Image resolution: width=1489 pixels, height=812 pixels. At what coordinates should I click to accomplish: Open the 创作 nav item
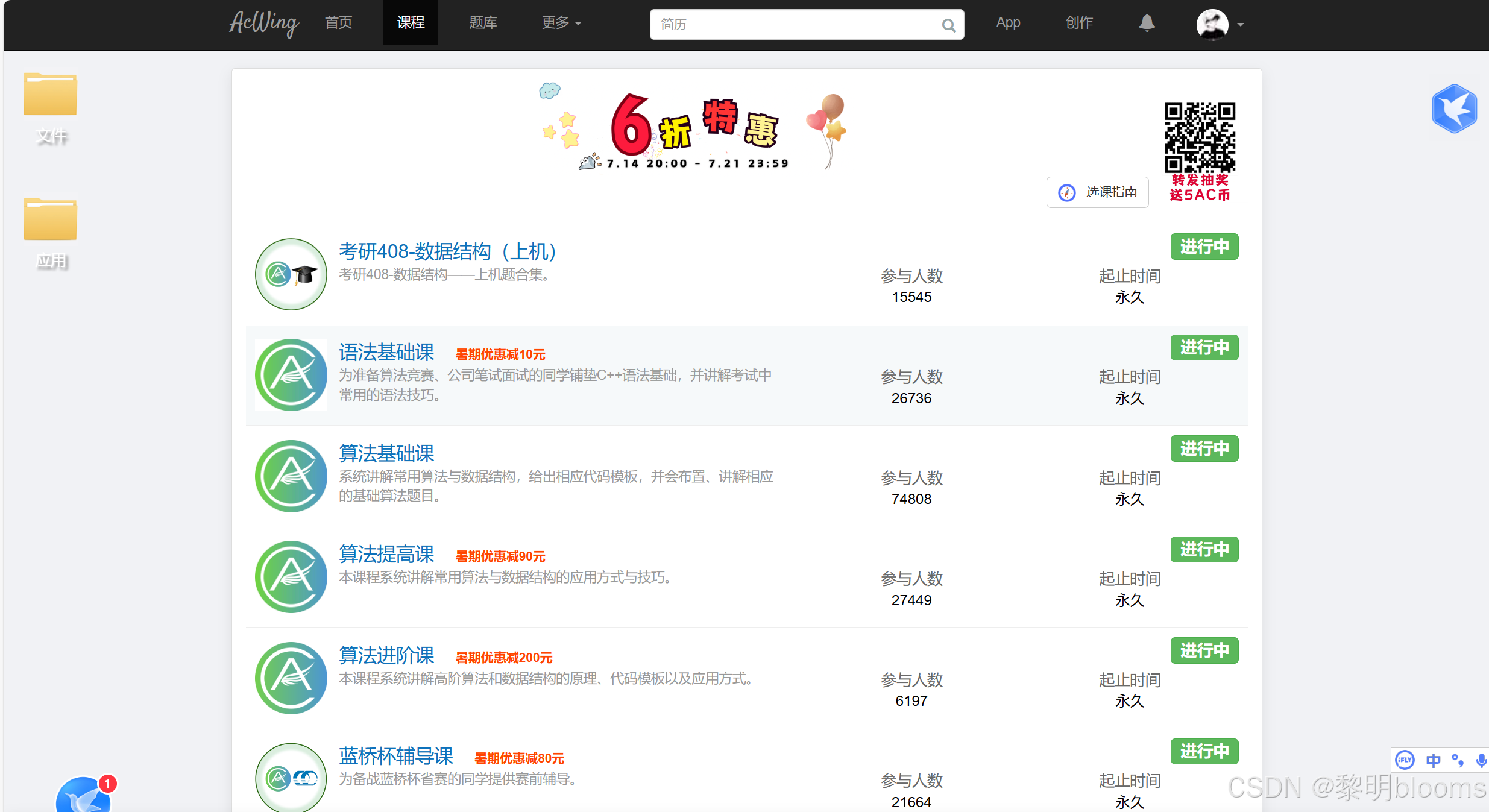(x=1079, y=23)
